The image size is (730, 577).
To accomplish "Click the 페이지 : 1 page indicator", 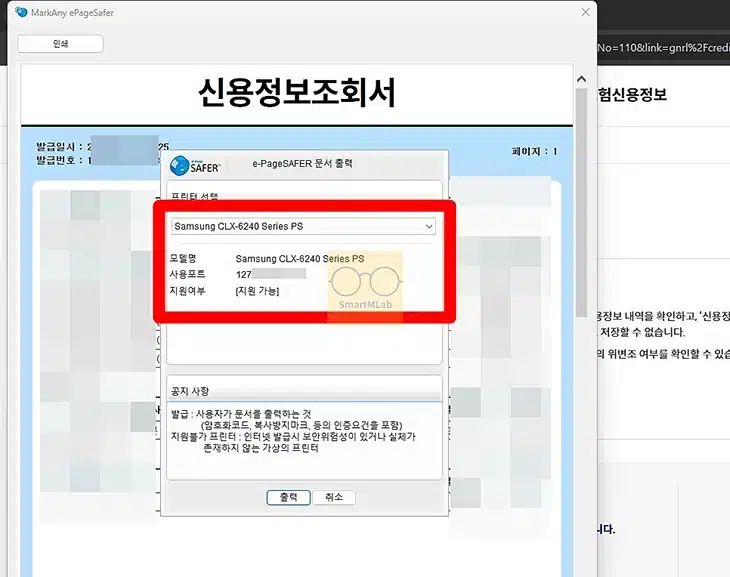I will [534, 151].
